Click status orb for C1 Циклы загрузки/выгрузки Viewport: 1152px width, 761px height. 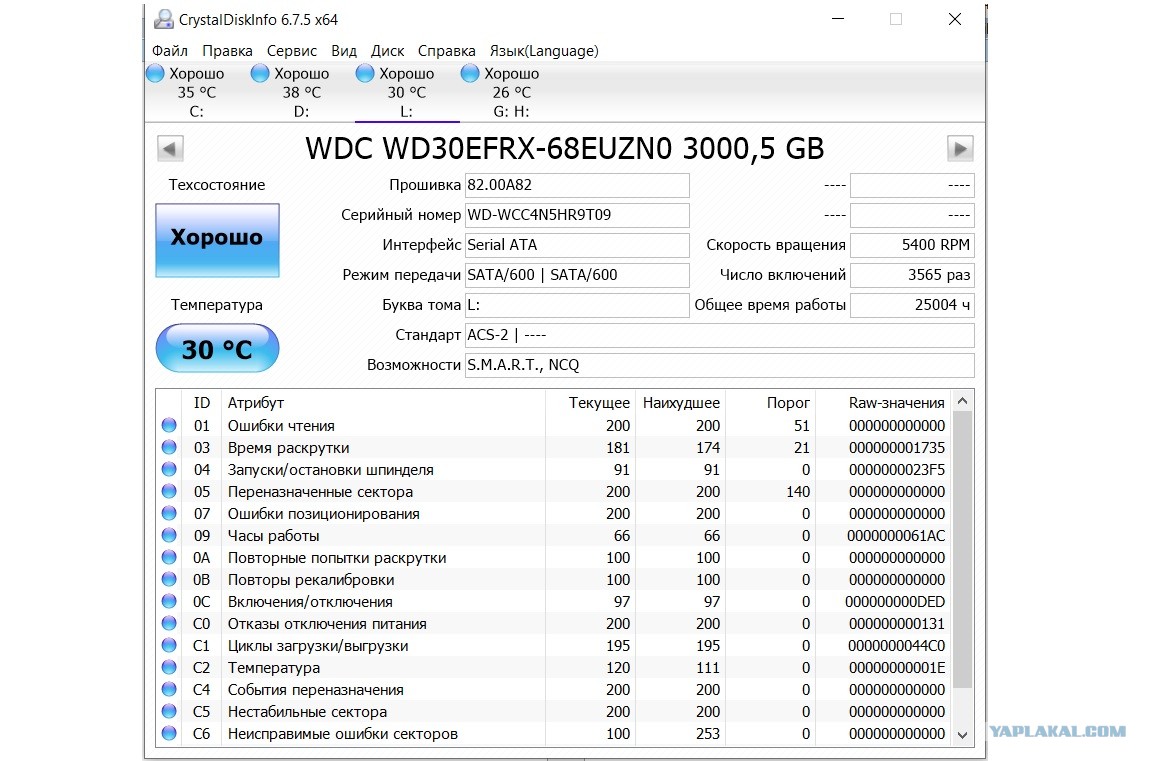169,646
